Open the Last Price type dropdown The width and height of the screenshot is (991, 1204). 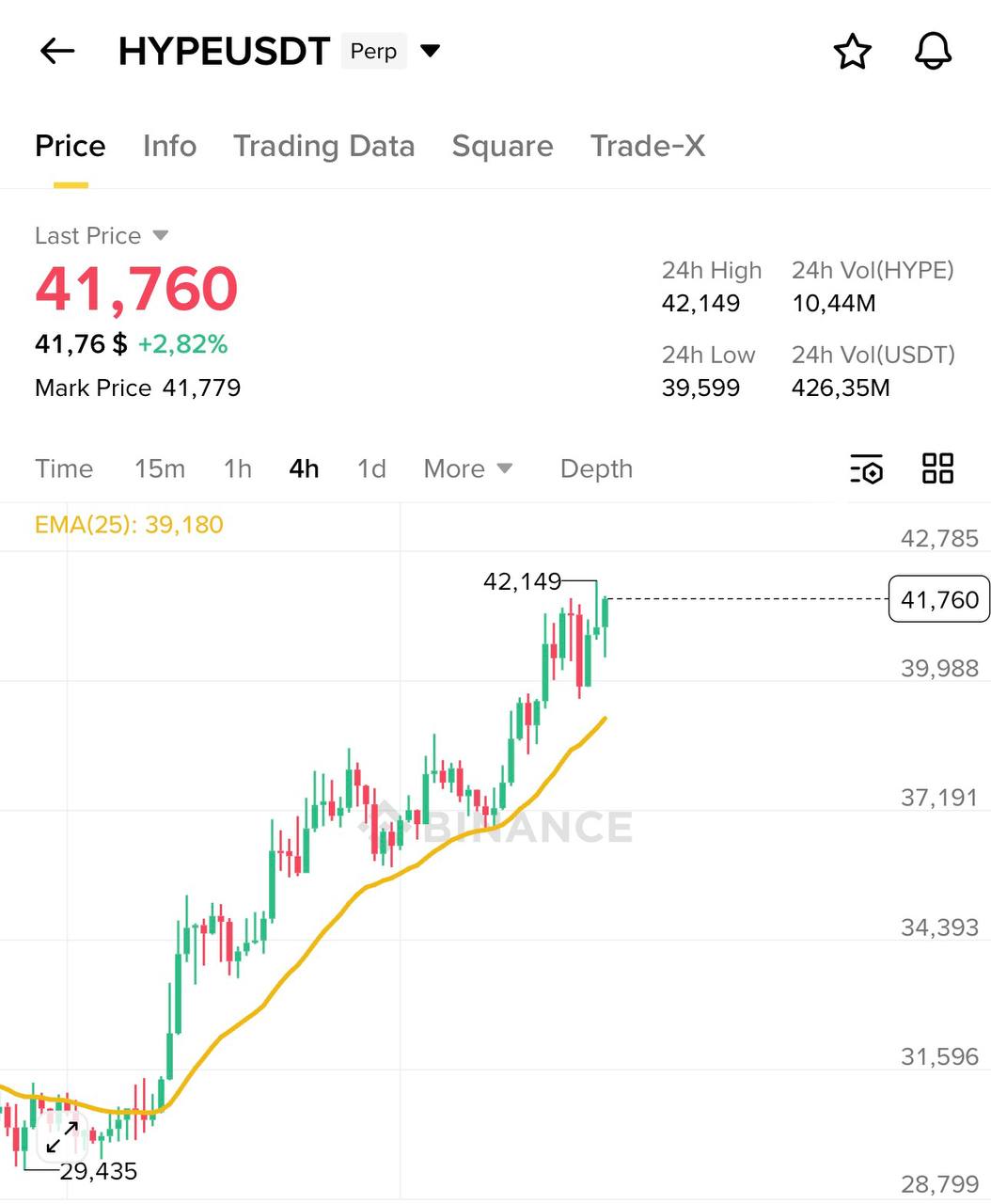[160, 235]
